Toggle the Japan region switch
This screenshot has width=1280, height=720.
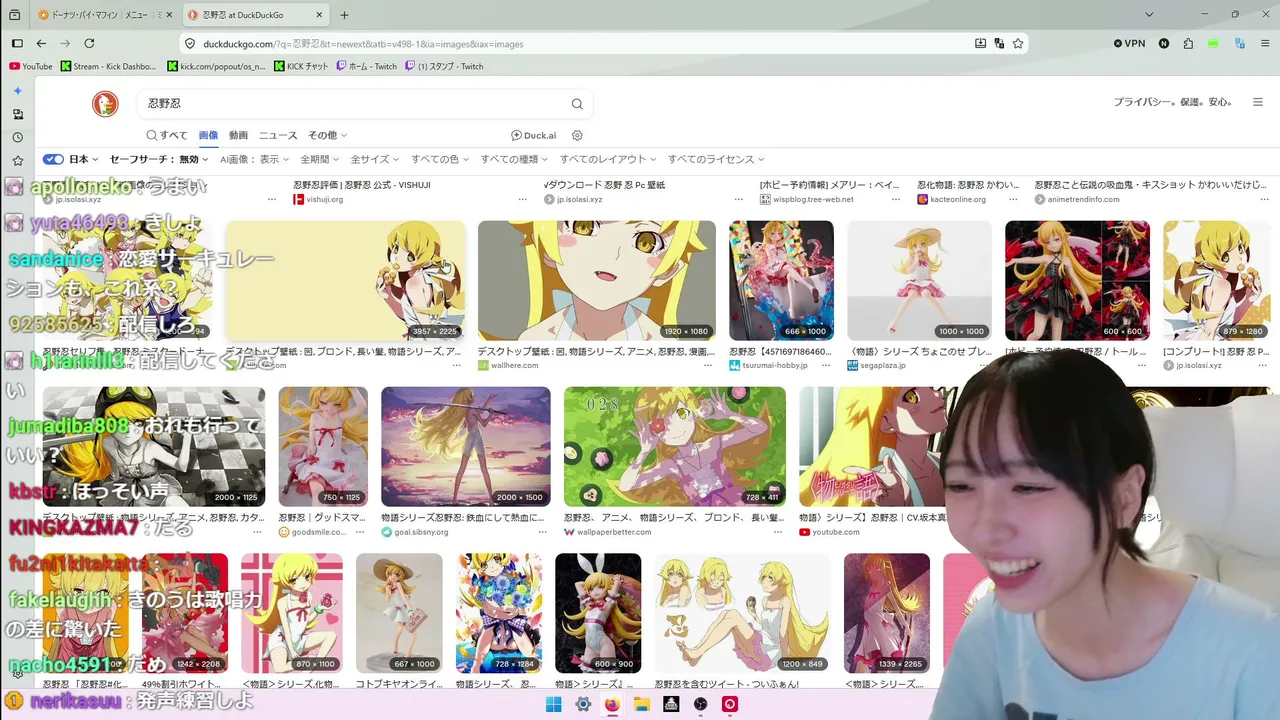coord(53,159)
